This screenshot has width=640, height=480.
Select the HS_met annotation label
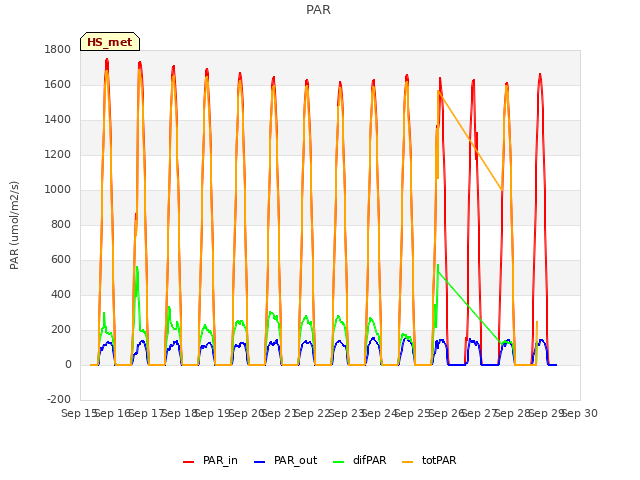pyautogui.click(x=110, y=42)
